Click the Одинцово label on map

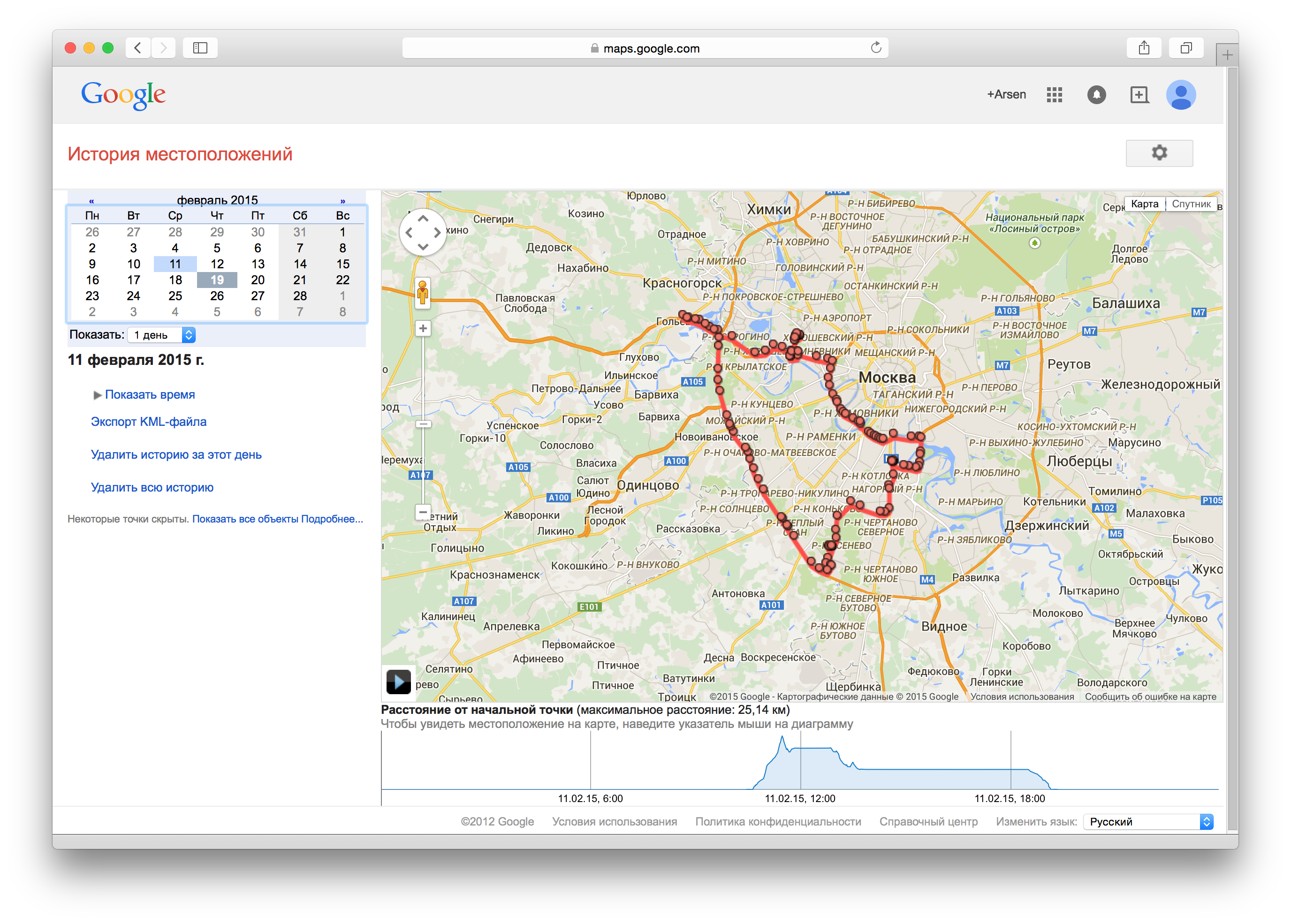(x=648, y=485)
